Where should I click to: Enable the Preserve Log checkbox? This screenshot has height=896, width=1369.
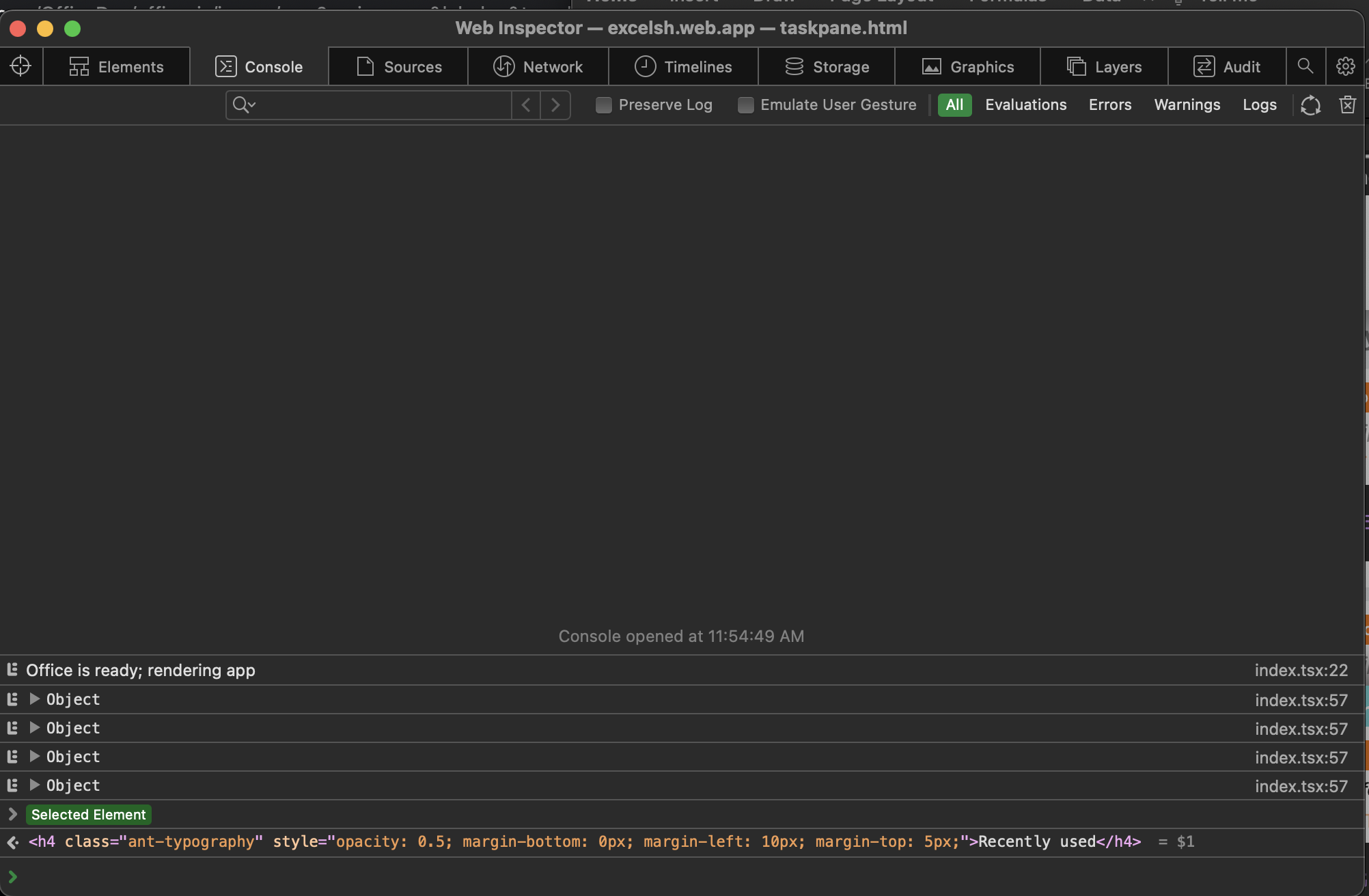[603, 105]
